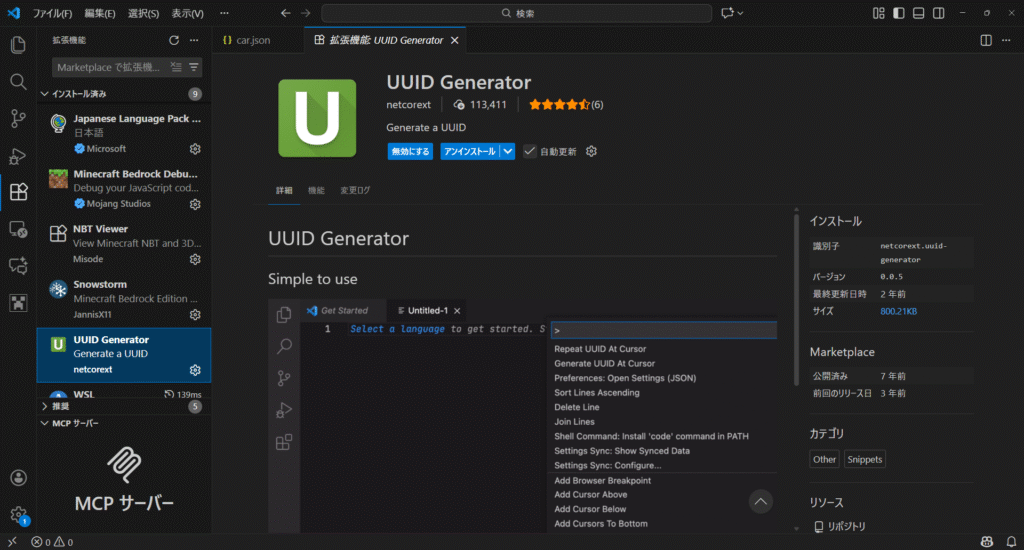Click the Marketplace extension search field
The width and height of the screenshot is (1024, 550).
(x=108, y=67)
